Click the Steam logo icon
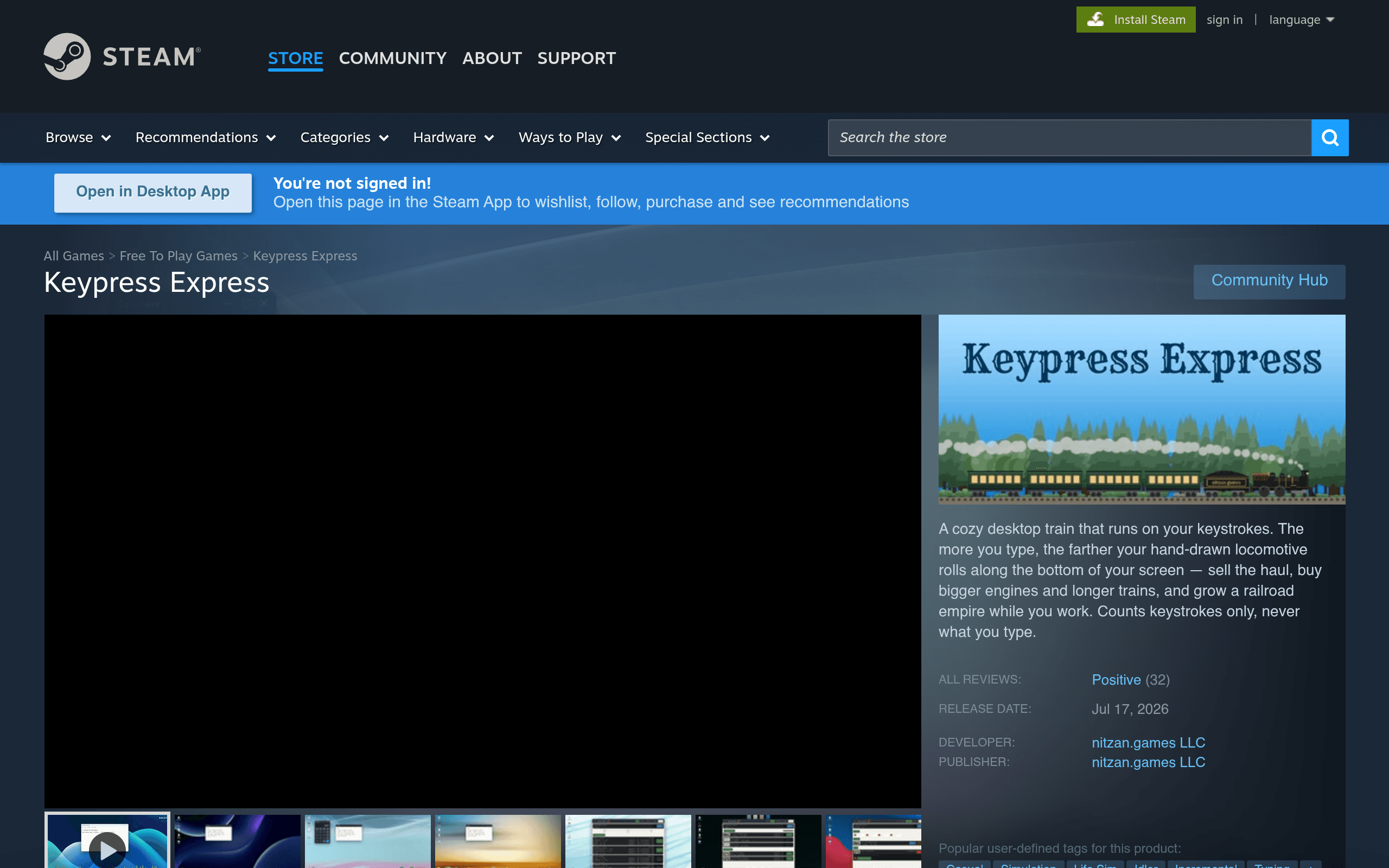The width and height of the screenshot is (1389, 868). (67, 56)
